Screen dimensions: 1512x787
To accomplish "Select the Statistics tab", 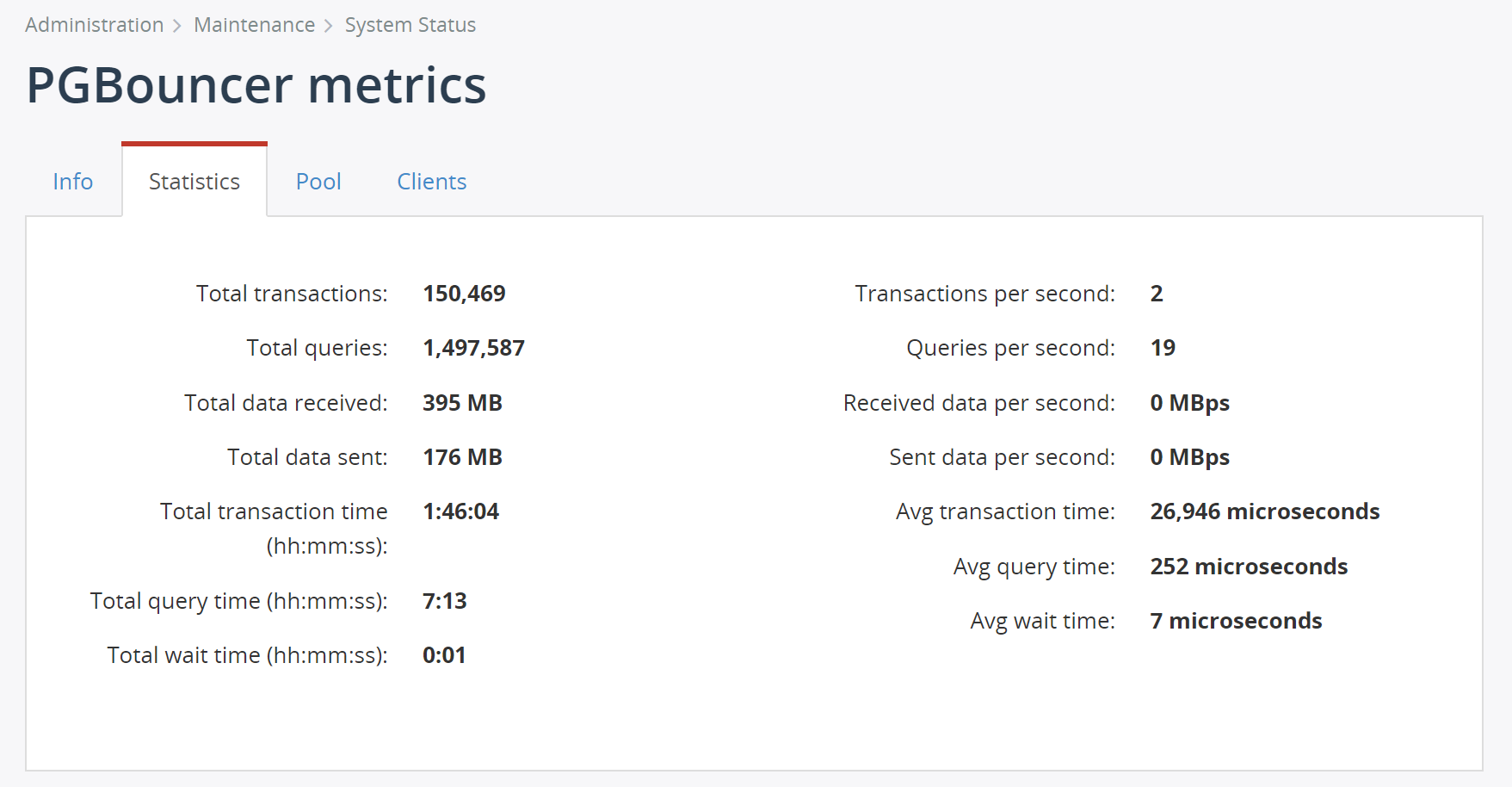I will point(194,182).
